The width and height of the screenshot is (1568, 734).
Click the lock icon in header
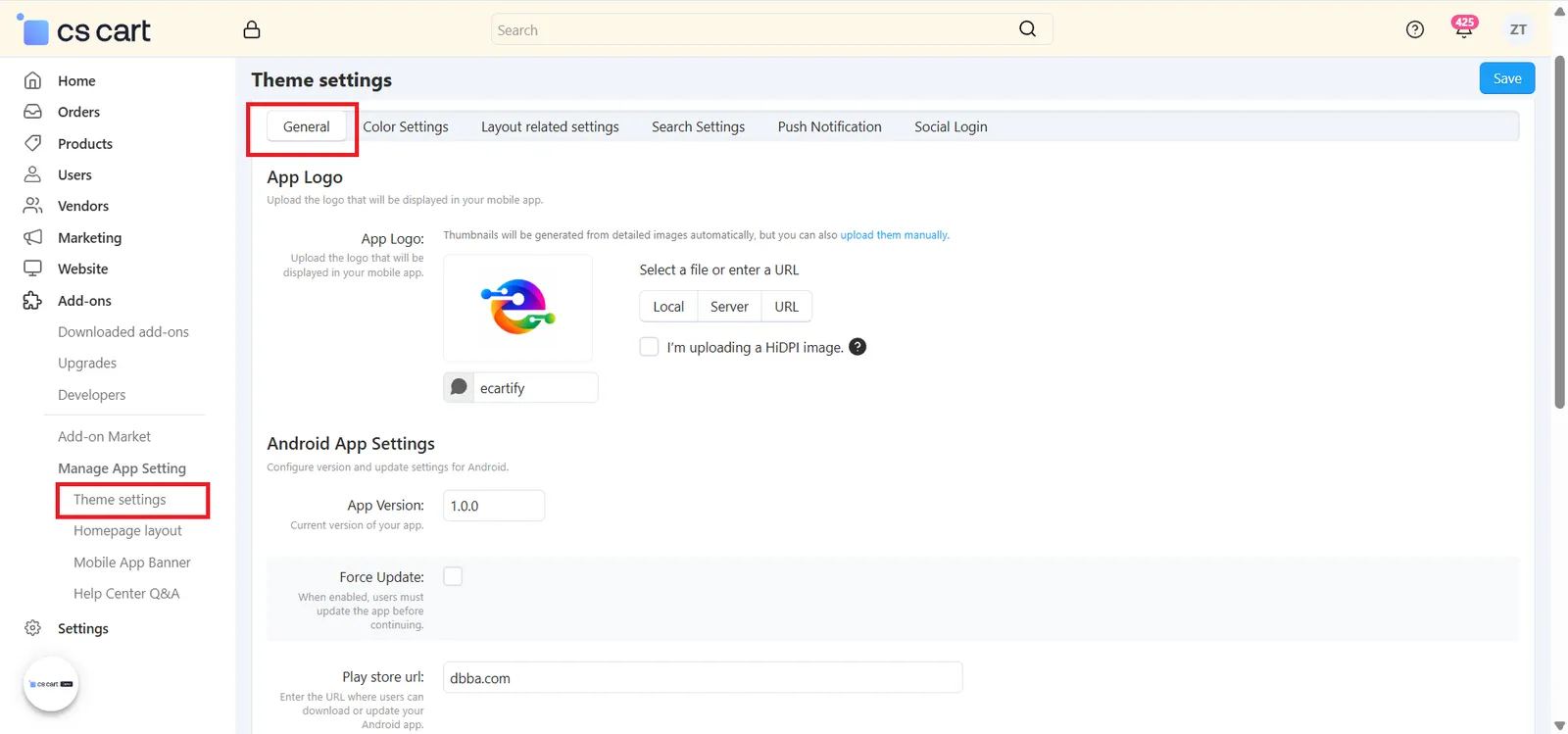point(252,29)
